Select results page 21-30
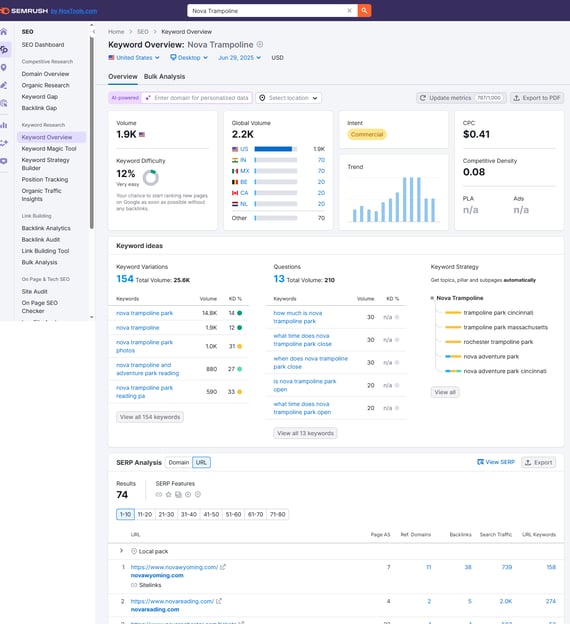Viewport: 570px width, 624px height. pos(166,514)
